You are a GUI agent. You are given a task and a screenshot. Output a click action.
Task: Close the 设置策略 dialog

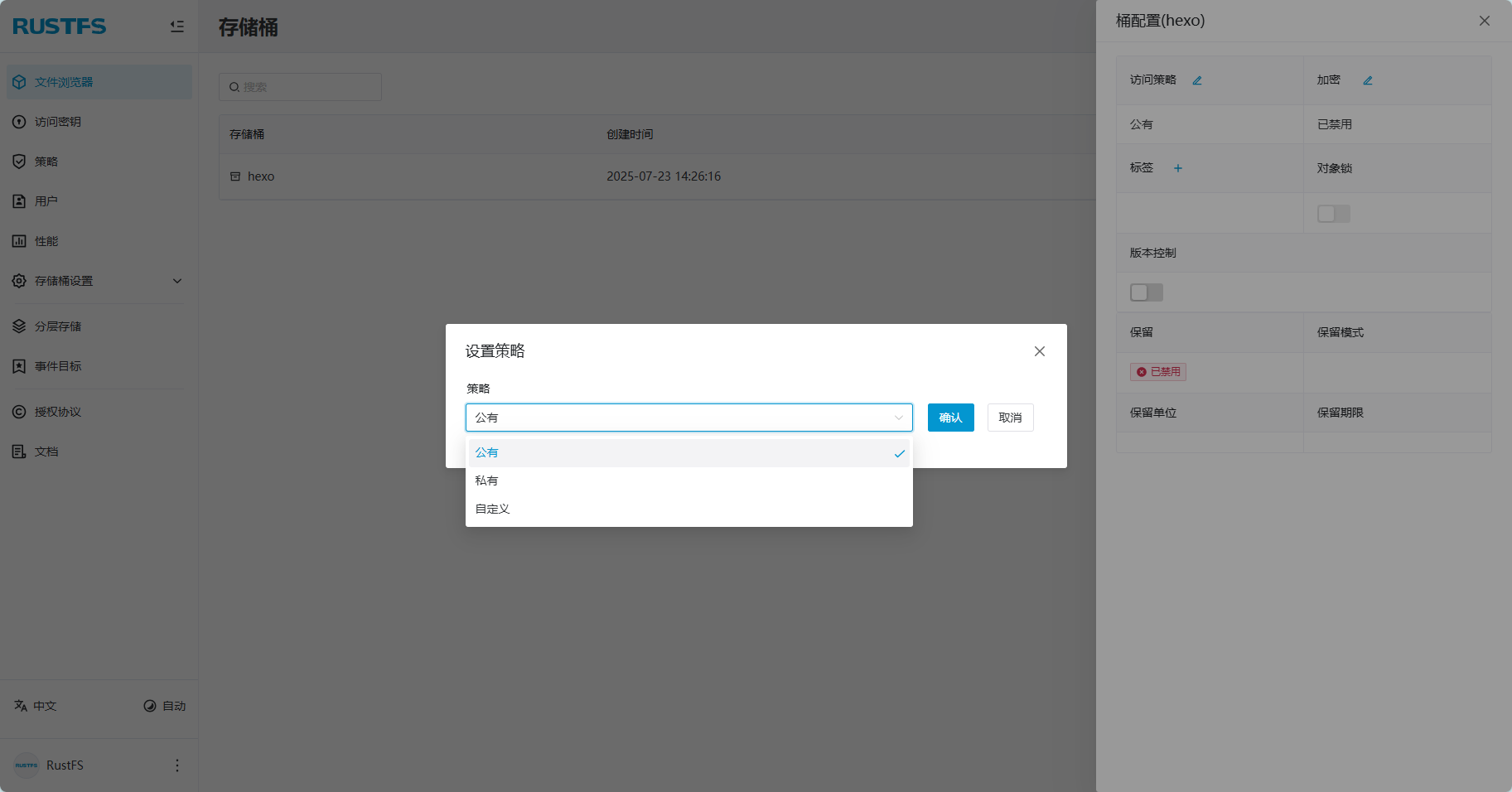point(1039,351)
